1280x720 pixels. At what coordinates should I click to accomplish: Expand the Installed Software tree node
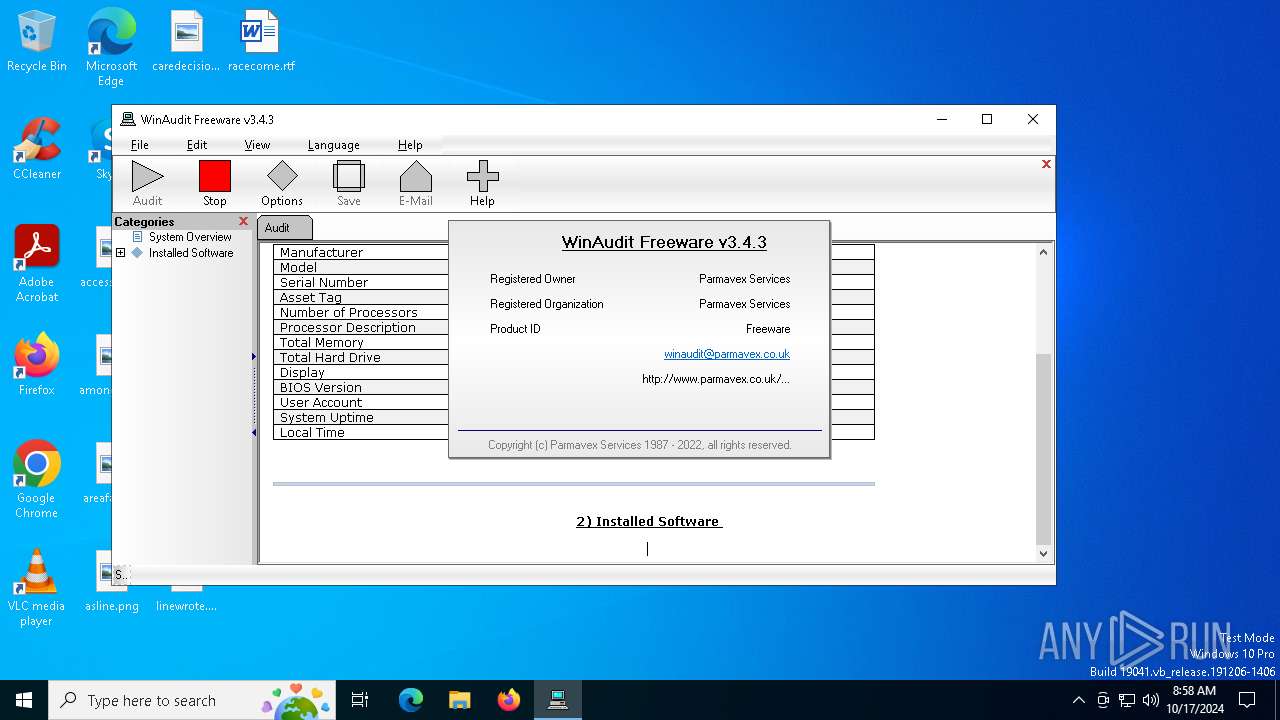click(x=121, y=253)
